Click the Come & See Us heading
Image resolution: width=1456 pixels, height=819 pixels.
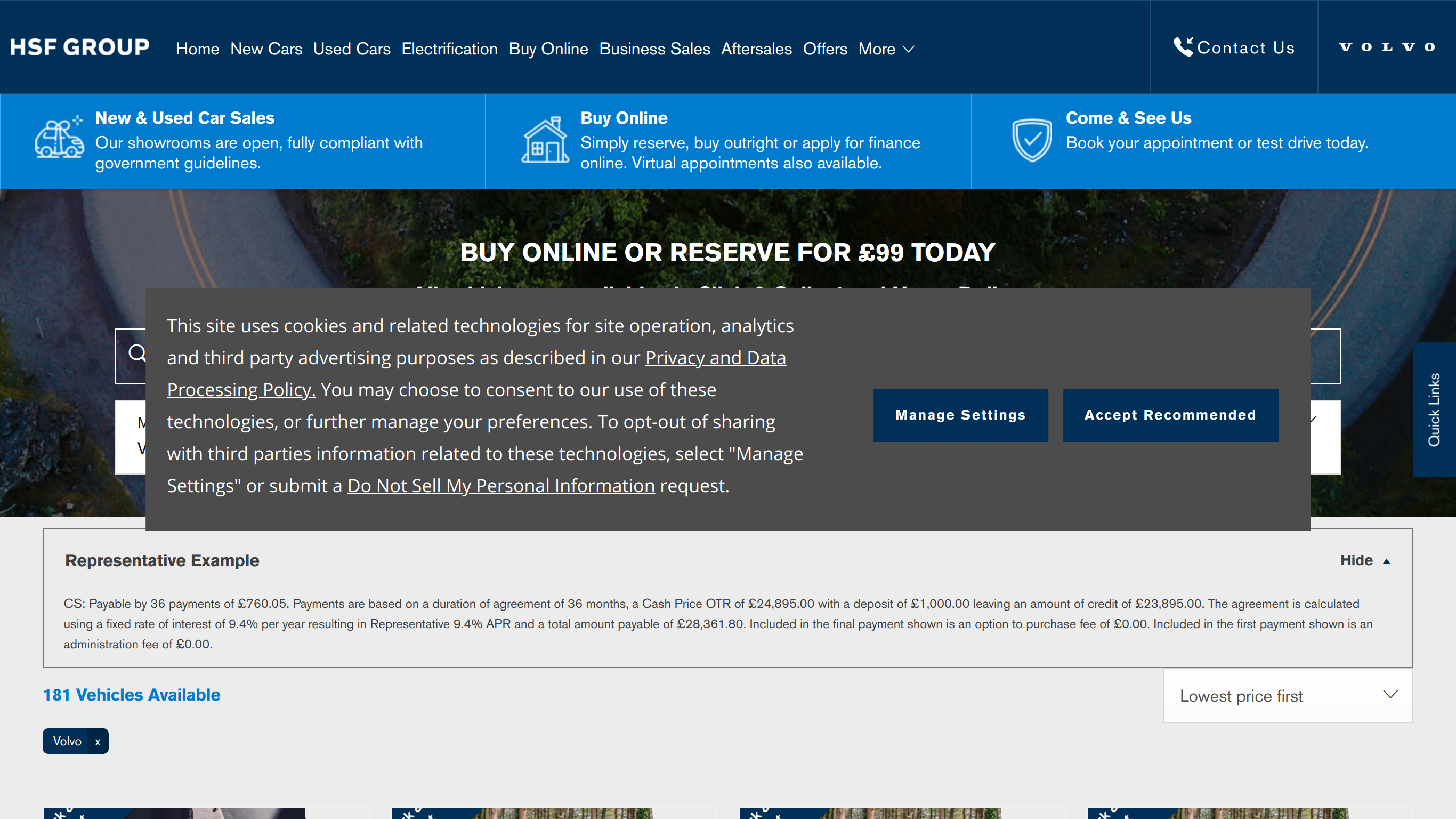pyautogui.click(x=1128, y=118)
